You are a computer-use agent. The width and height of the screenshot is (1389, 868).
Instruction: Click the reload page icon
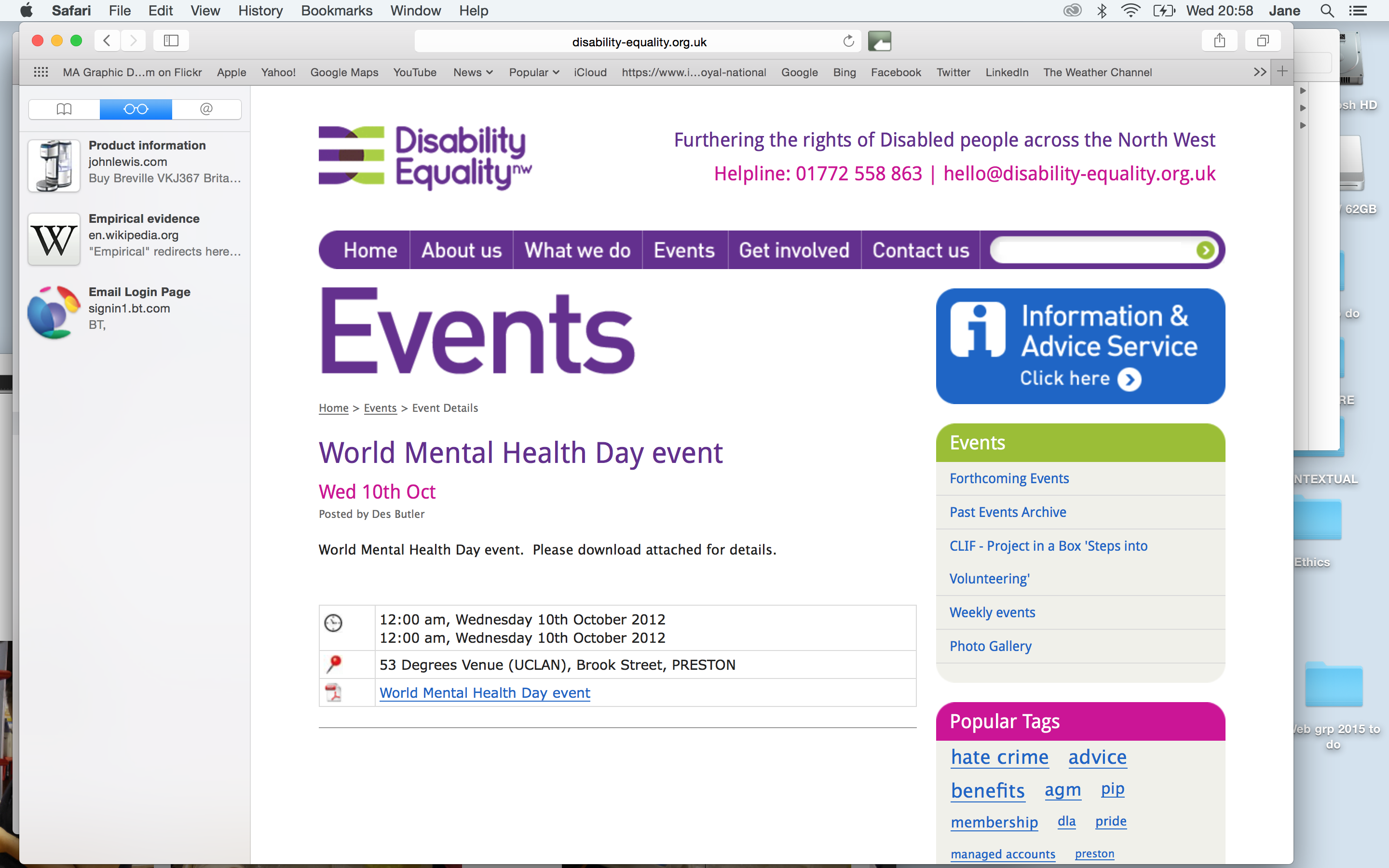coord(848,41)
